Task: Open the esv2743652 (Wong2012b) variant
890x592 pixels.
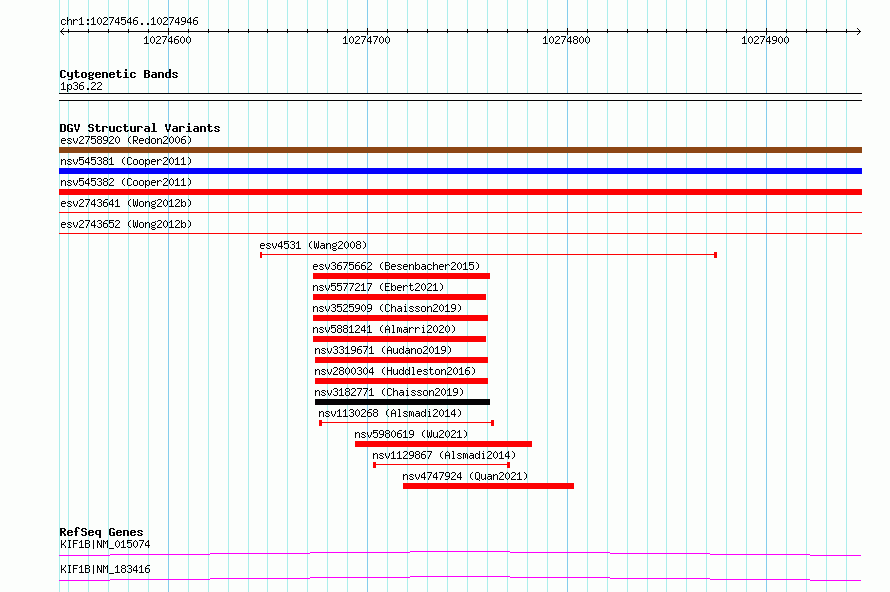Action: pyautogui.click(x=126, y=224)
